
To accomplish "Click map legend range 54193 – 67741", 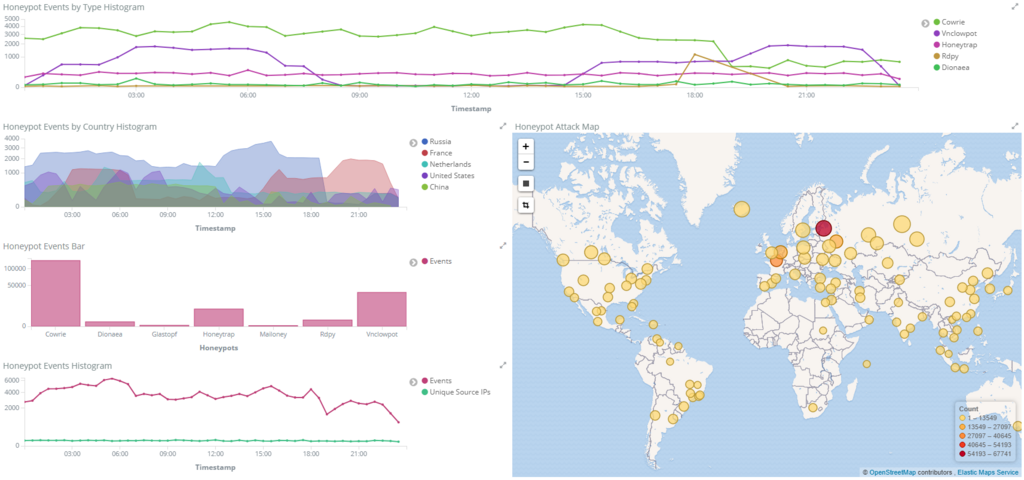I will [x=985, y=455].
